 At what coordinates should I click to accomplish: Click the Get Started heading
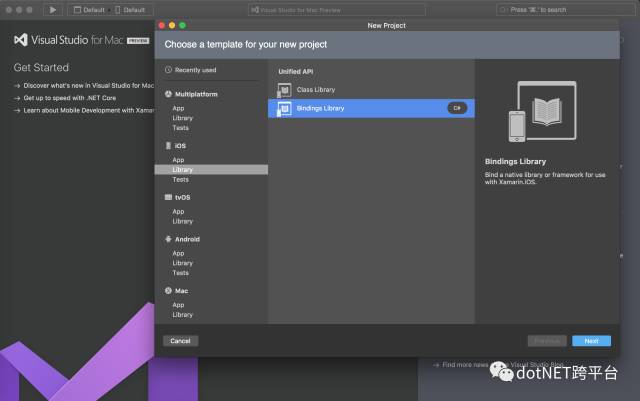coord(41,67)
